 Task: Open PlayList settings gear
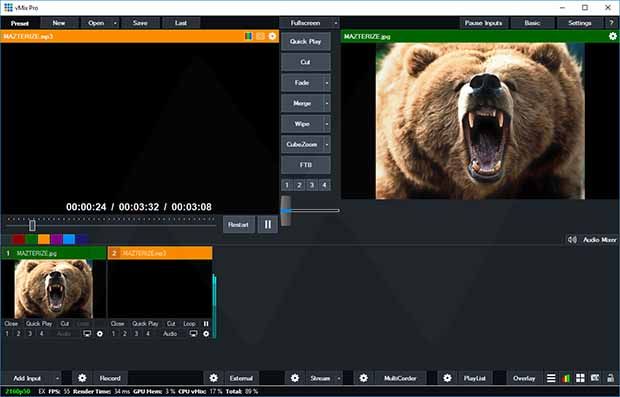[447, 378]
